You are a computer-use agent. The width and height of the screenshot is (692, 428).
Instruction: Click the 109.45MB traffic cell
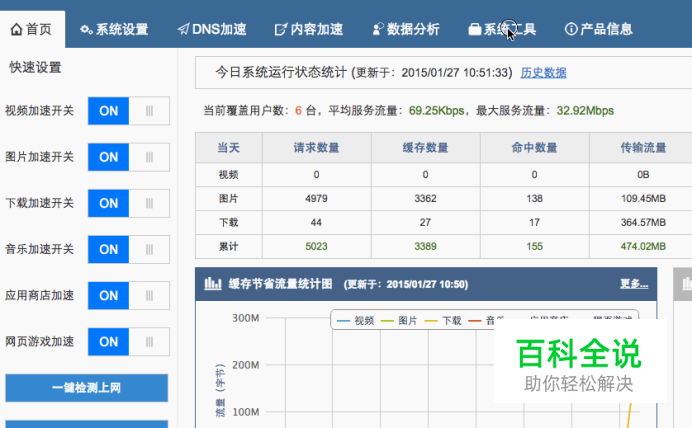click(x=643, y=199)
